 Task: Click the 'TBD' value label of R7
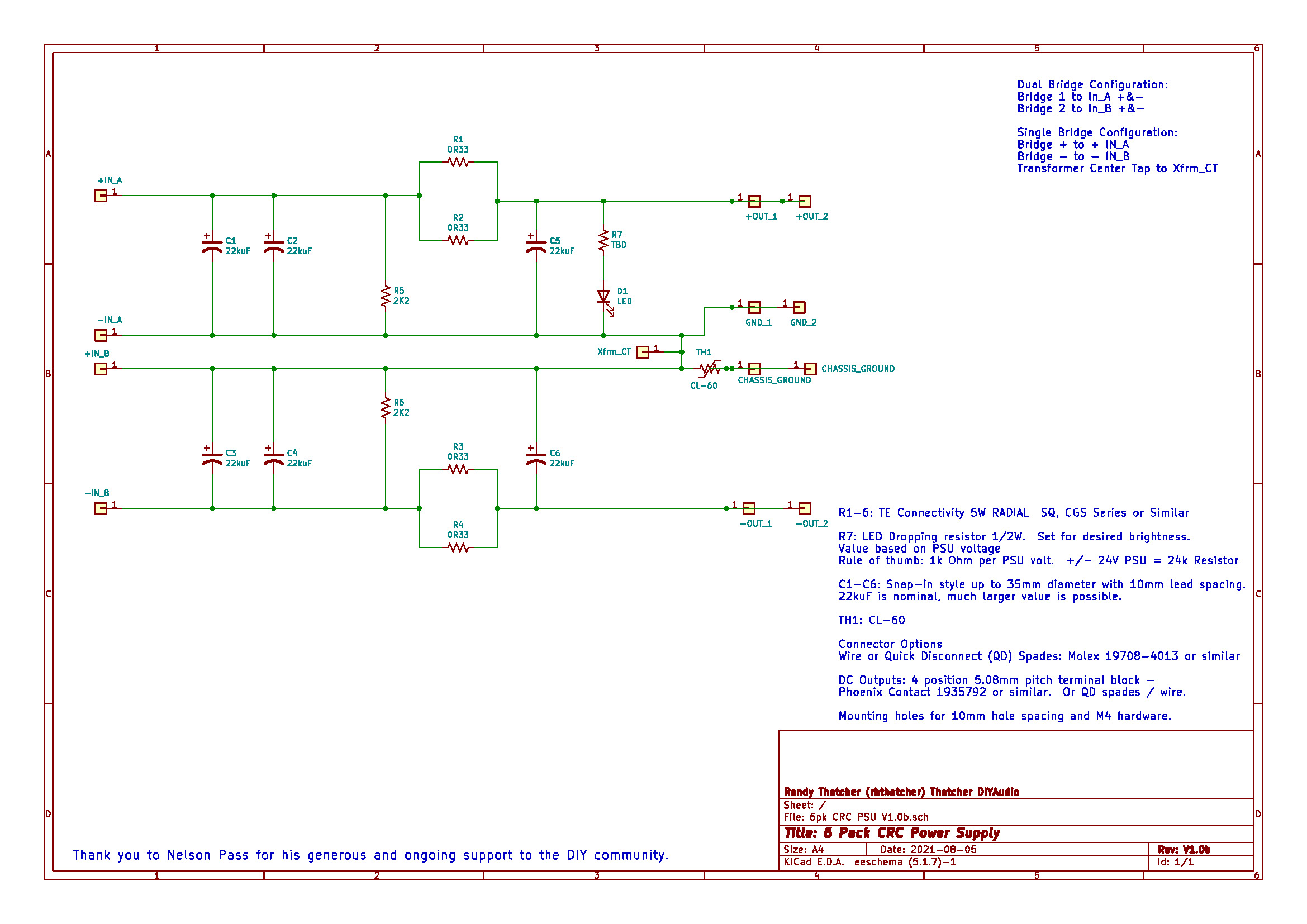619,245
